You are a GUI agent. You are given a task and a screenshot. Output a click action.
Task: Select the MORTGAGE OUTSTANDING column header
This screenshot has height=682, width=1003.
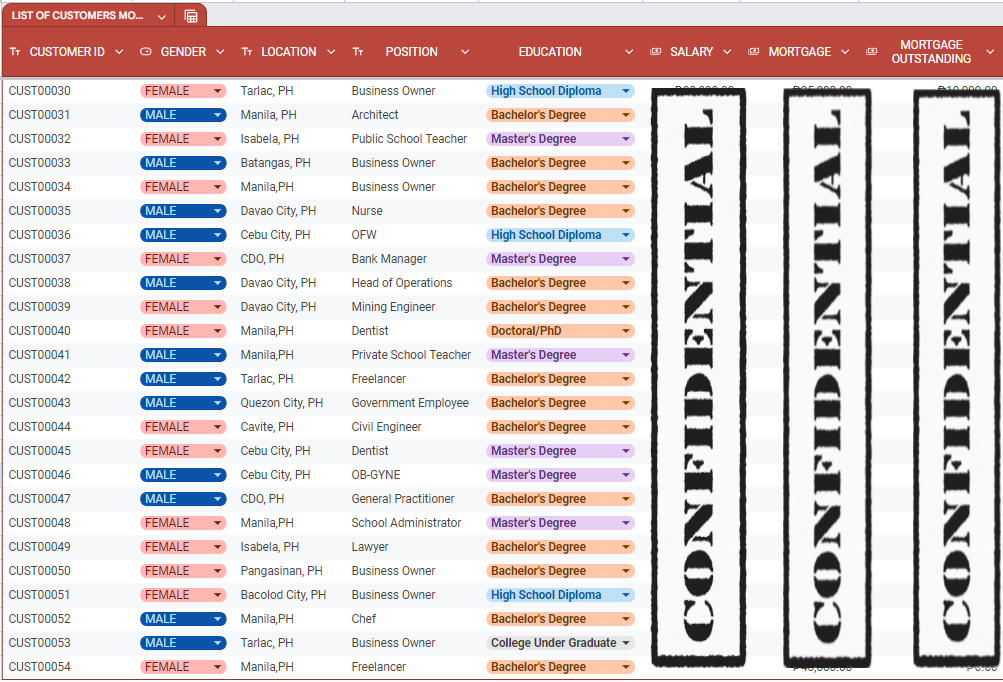(931, 52)
